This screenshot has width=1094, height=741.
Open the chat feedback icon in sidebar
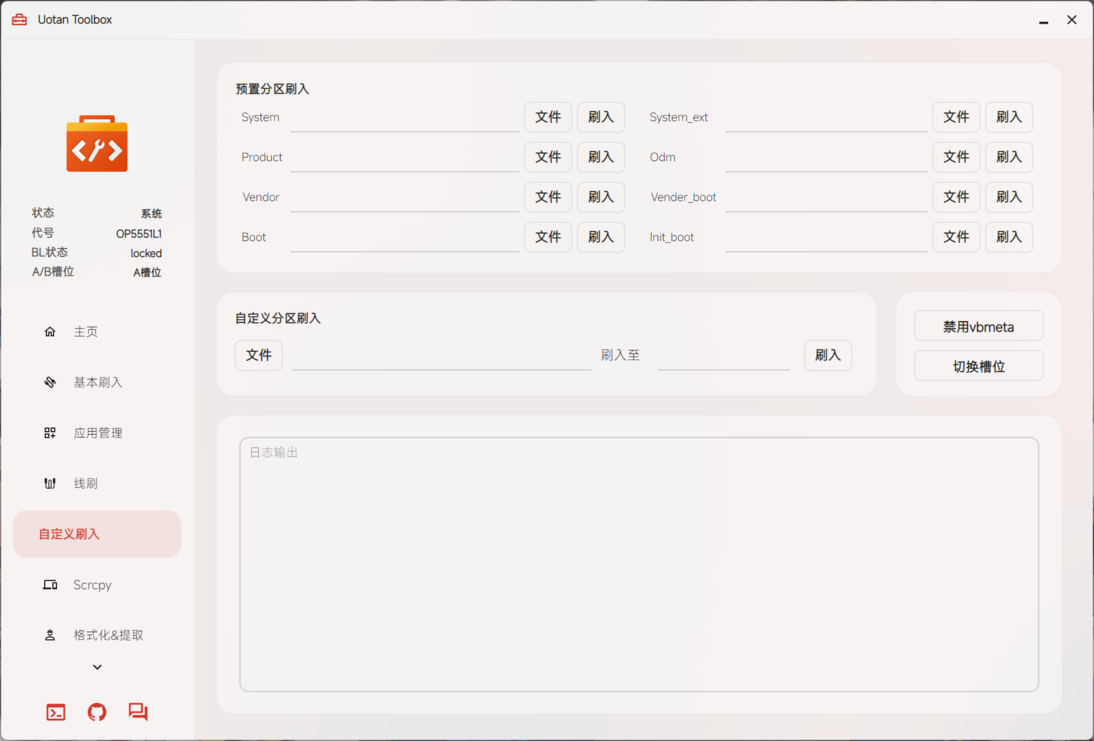pyautogui.click(x=138, y=712)
